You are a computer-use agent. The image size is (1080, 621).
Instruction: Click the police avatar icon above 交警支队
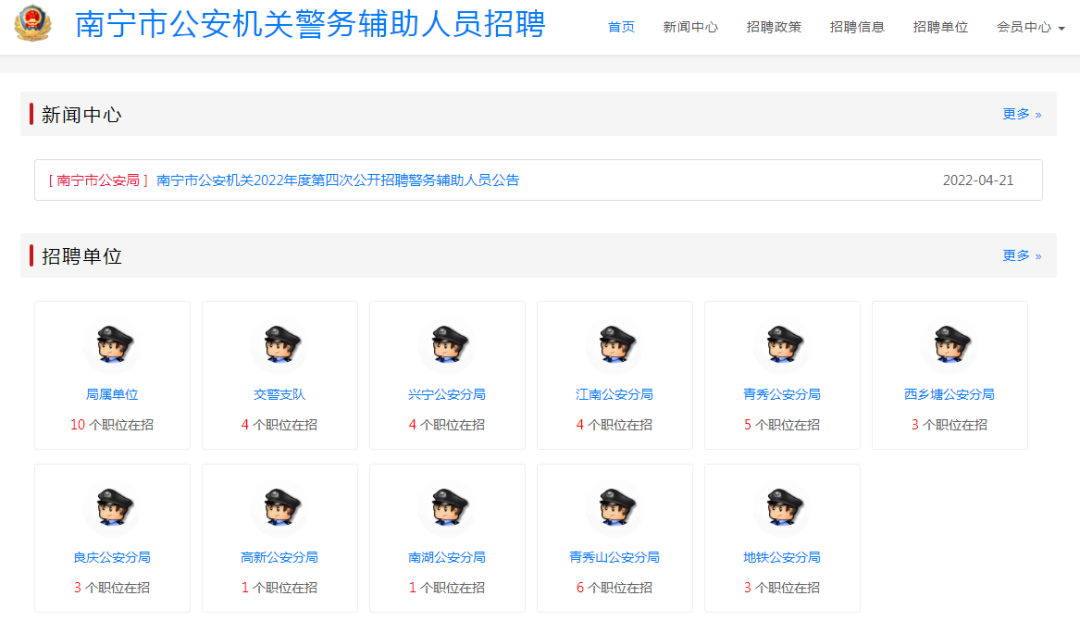pyautogui.click(x=279, y=345)
